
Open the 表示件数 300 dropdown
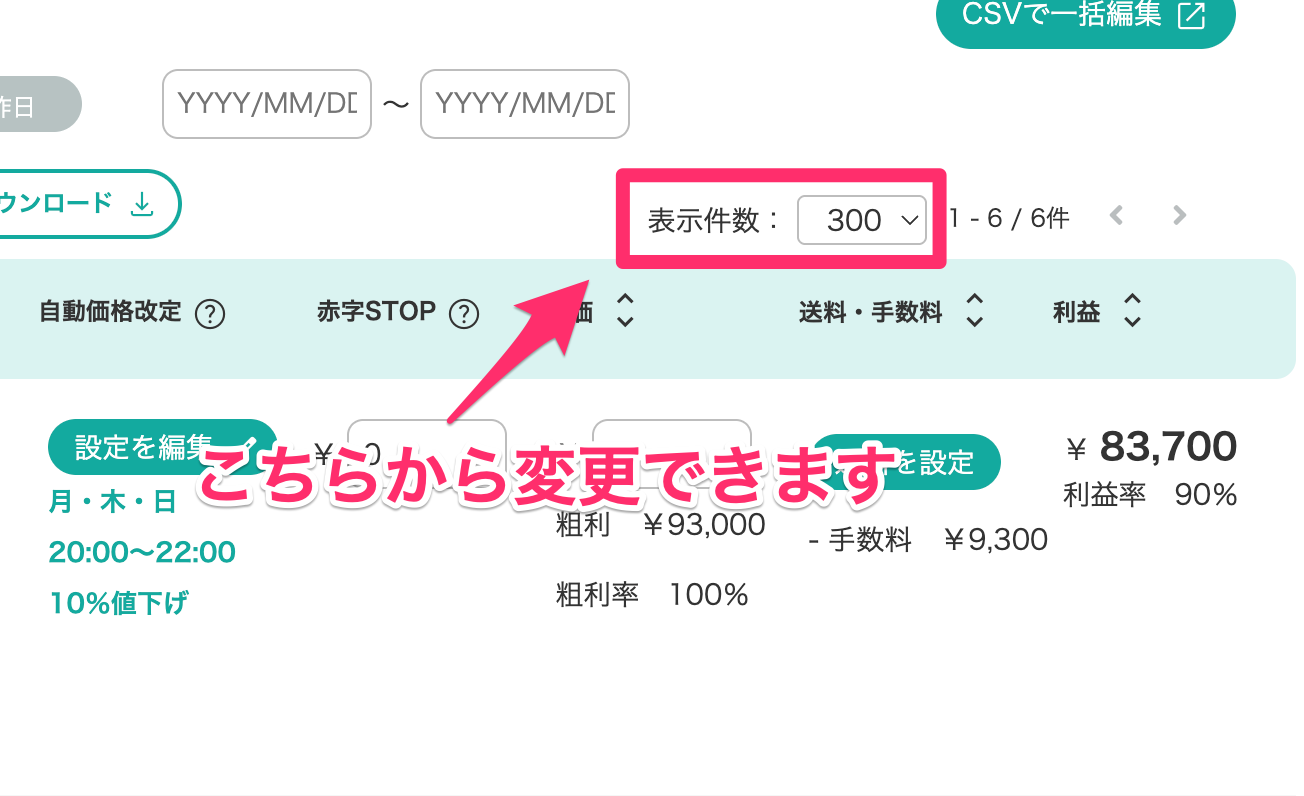862,220
